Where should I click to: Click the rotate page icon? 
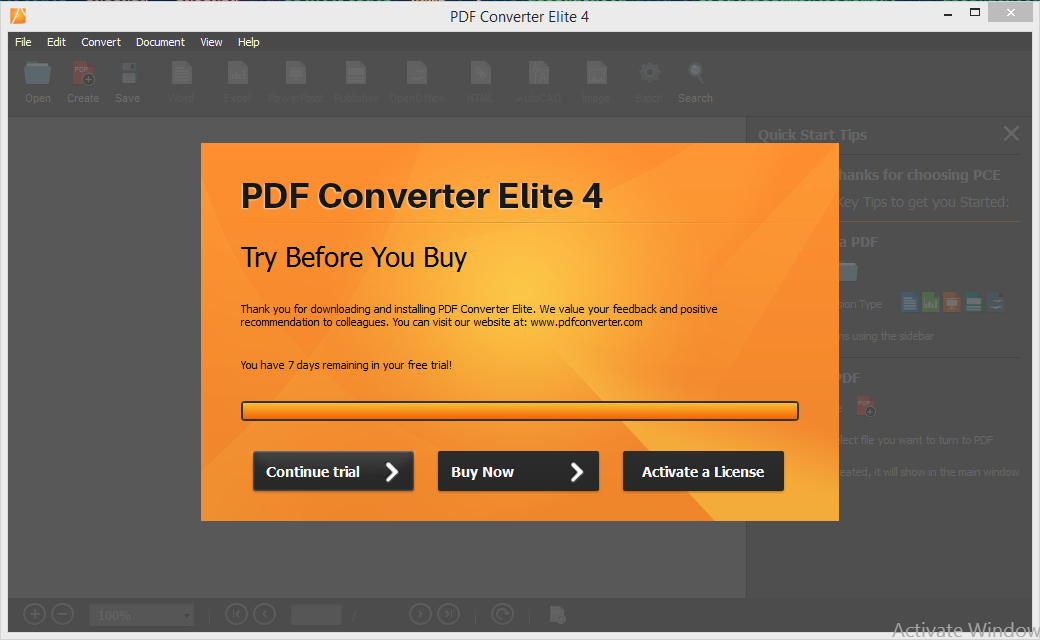click(503, 614)
